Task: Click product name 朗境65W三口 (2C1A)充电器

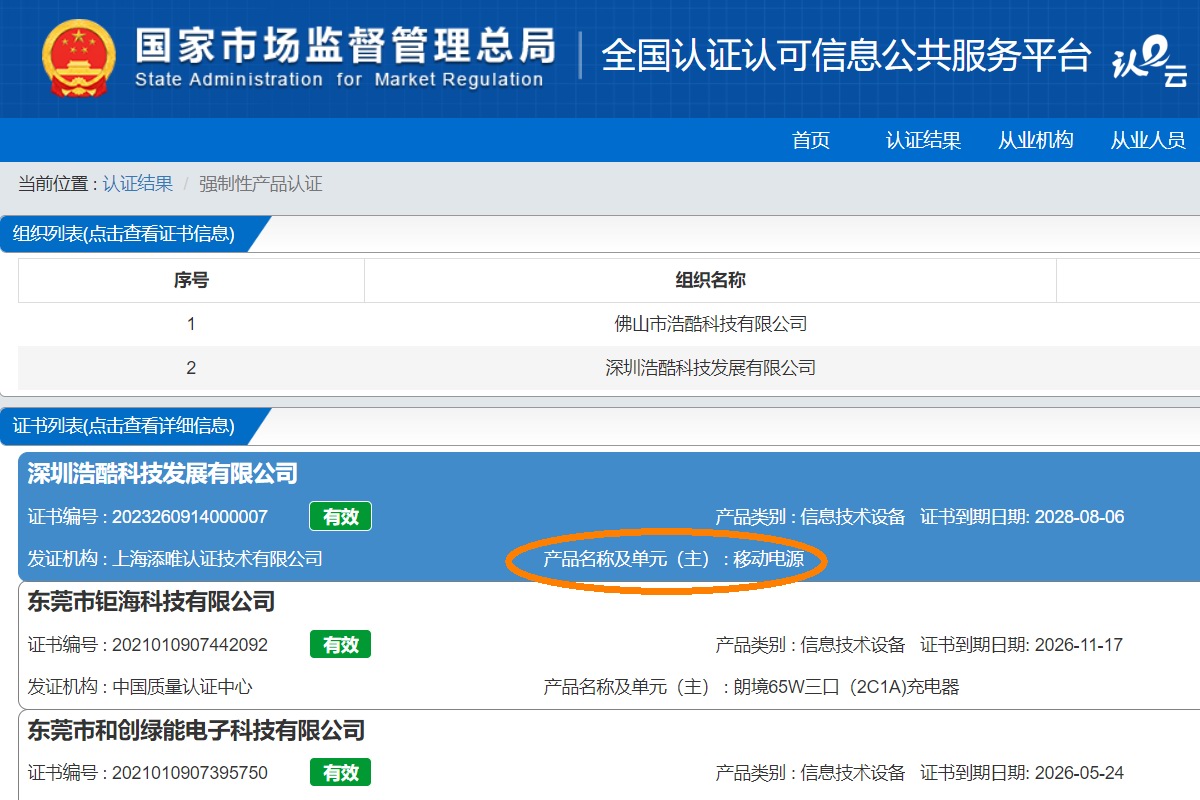Action: coord(846,687)
